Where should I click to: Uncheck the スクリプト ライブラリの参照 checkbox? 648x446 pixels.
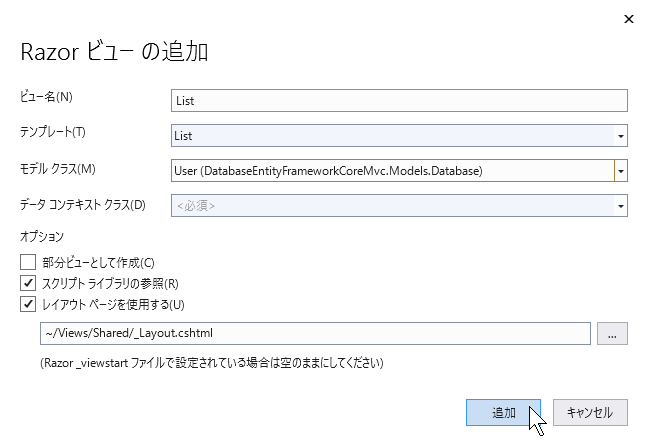(x=28, y=283)
